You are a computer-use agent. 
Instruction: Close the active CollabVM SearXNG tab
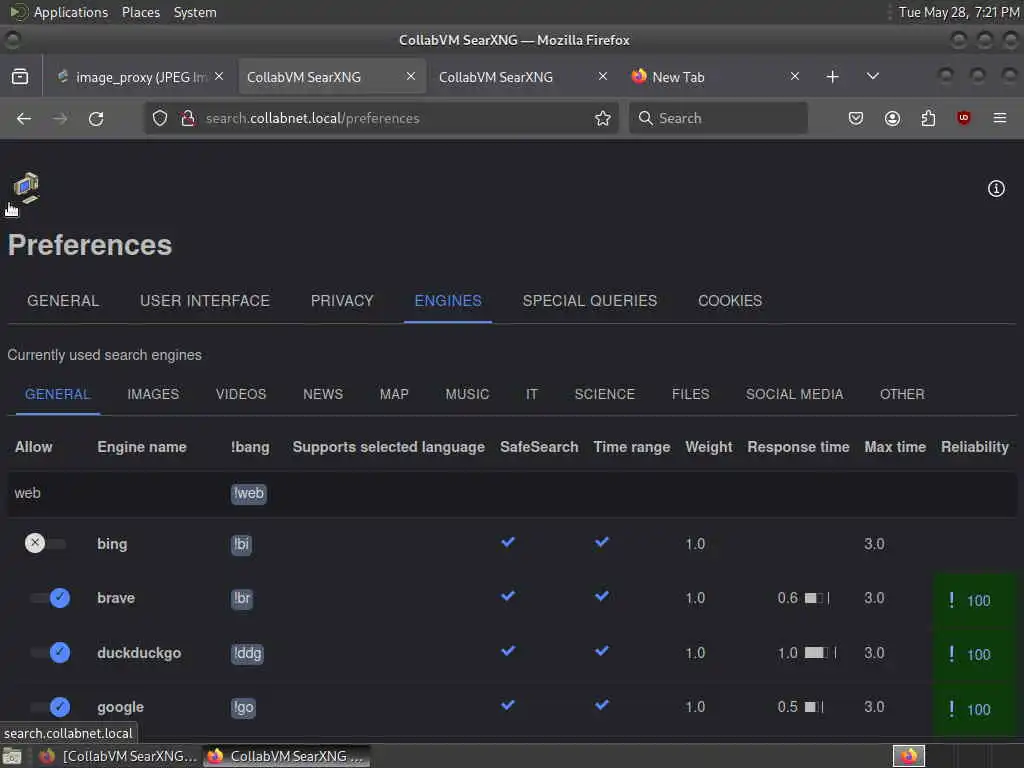point(411,76)
